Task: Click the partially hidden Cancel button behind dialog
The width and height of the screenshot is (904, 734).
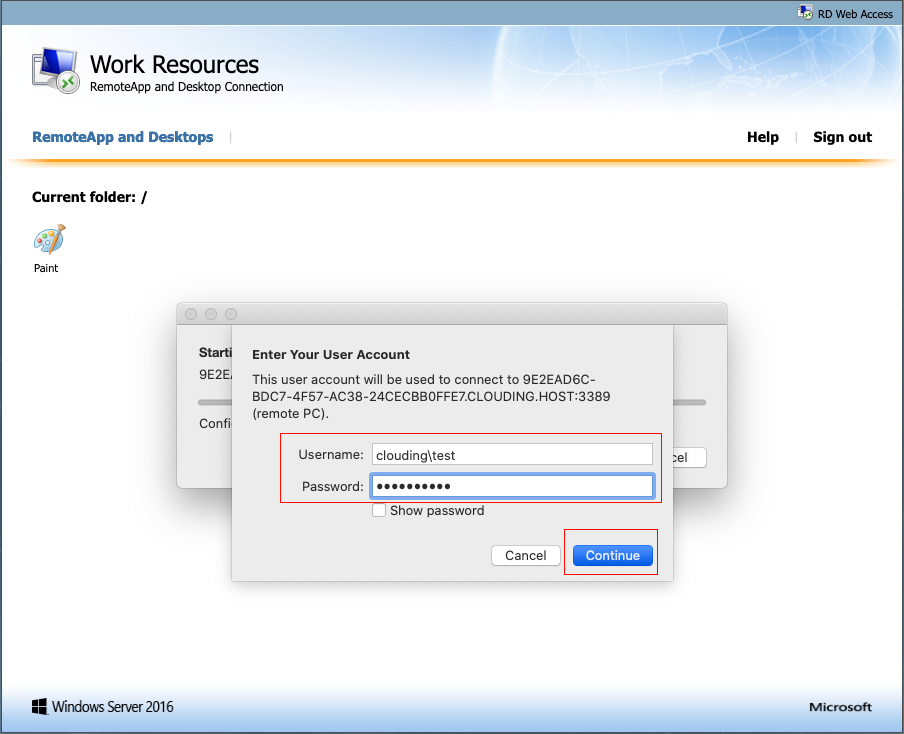Action: 690,458
